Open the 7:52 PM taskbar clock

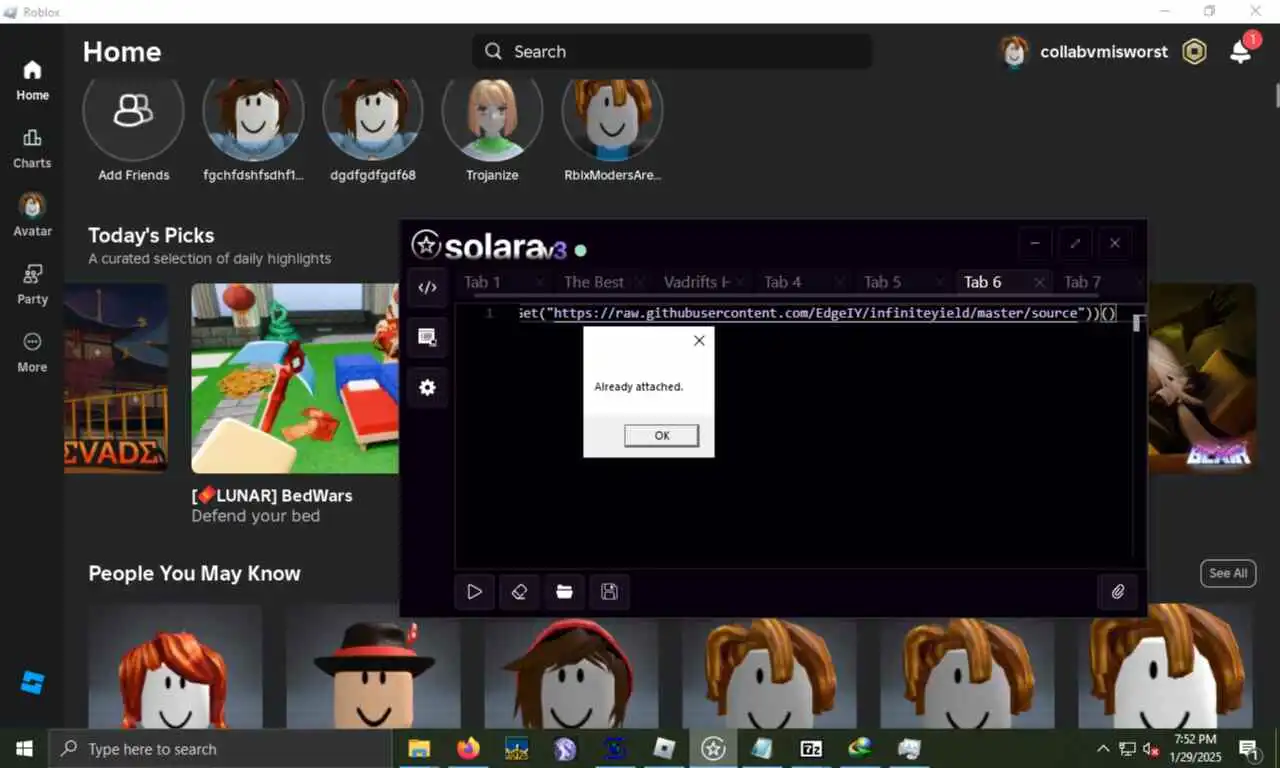click(x=1196, y=748)
